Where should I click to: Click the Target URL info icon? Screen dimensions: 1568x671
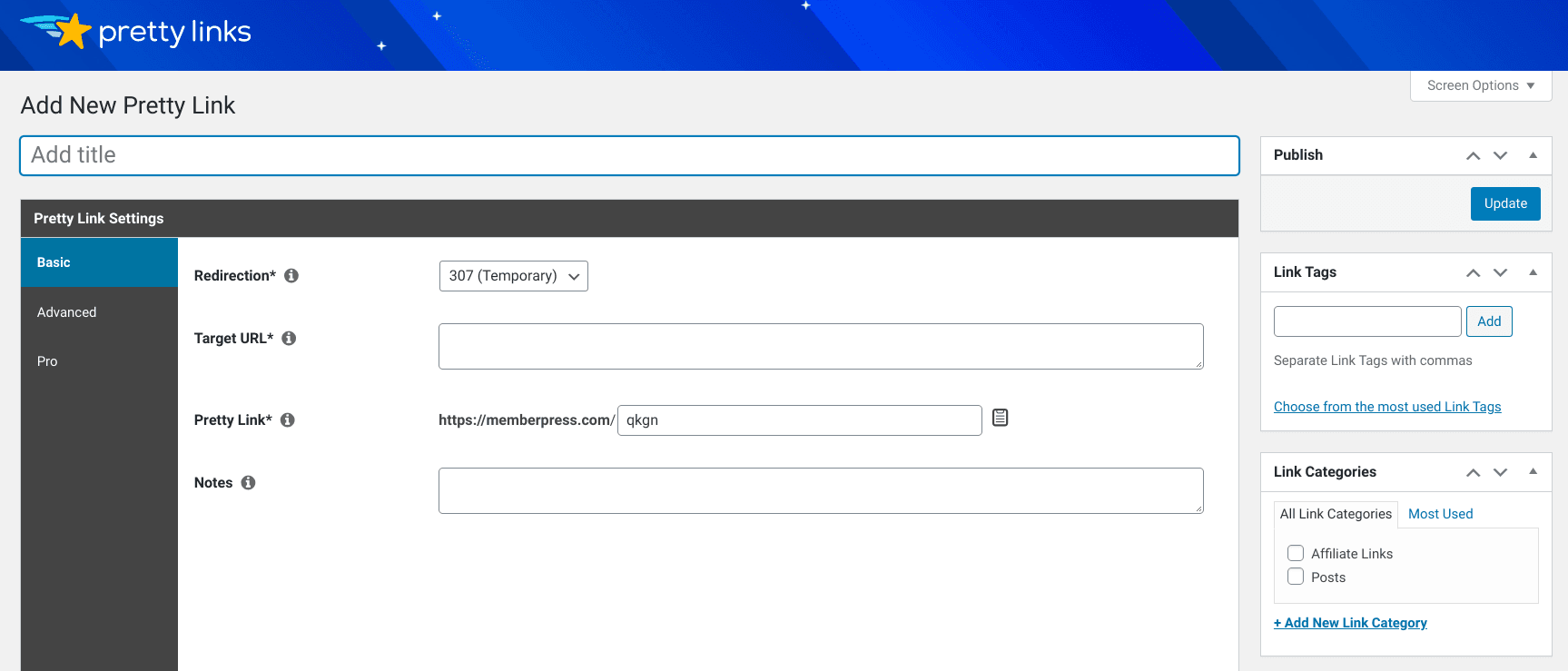pos(289,338)
